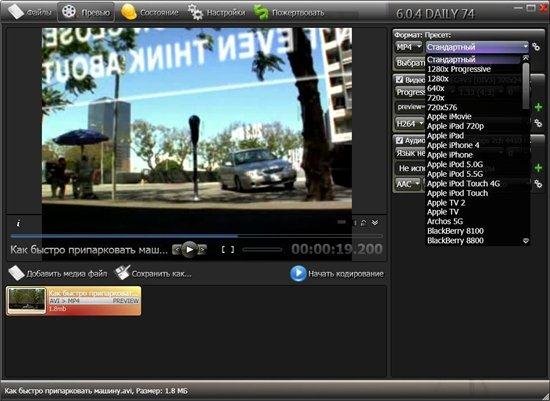The width and height of the screenshot is (550, 401).
Task: Click the 00:00:19.200 timecode
Action: [337, 249]
